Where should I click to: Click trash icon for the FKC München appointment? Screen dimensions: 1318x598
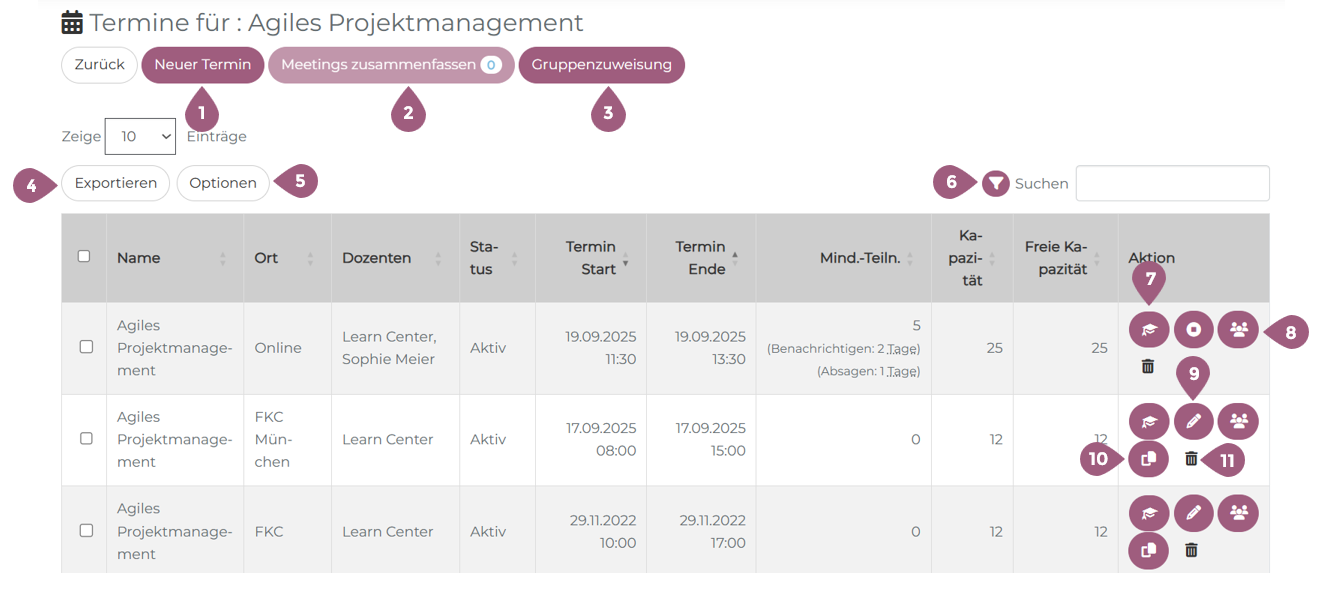pos(1191,459)
